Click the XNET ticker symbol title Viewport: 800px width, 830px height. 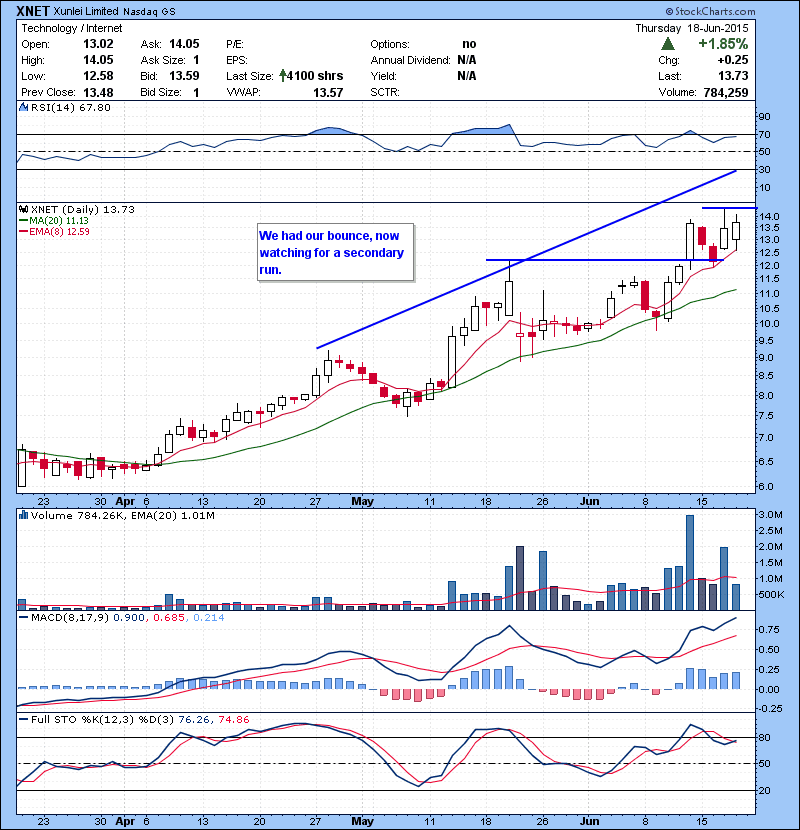[33, 11]
